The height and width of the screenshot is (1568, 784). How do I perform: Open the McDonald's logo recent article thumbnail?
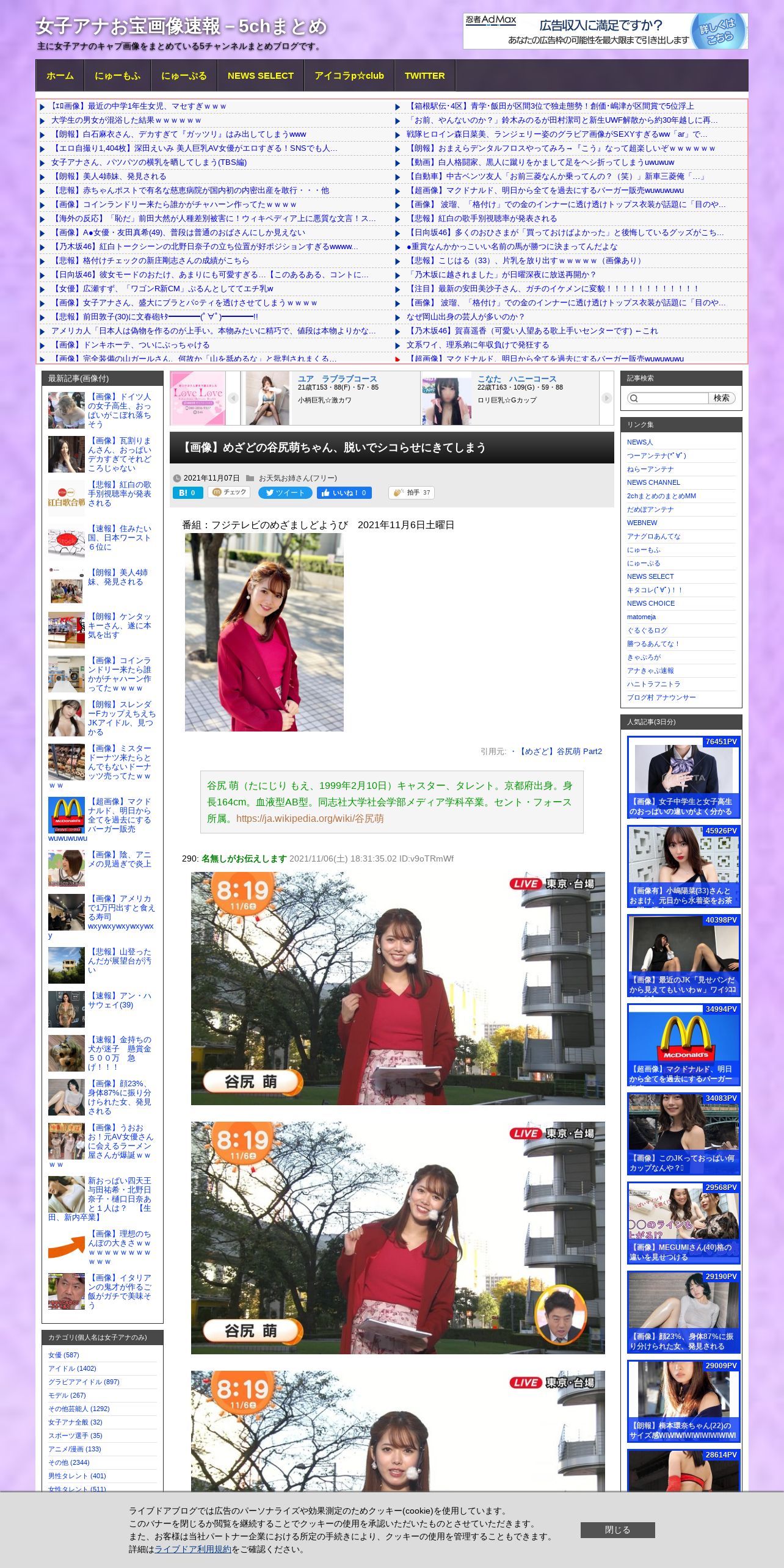pyautogui.click(x=67, y=815)
